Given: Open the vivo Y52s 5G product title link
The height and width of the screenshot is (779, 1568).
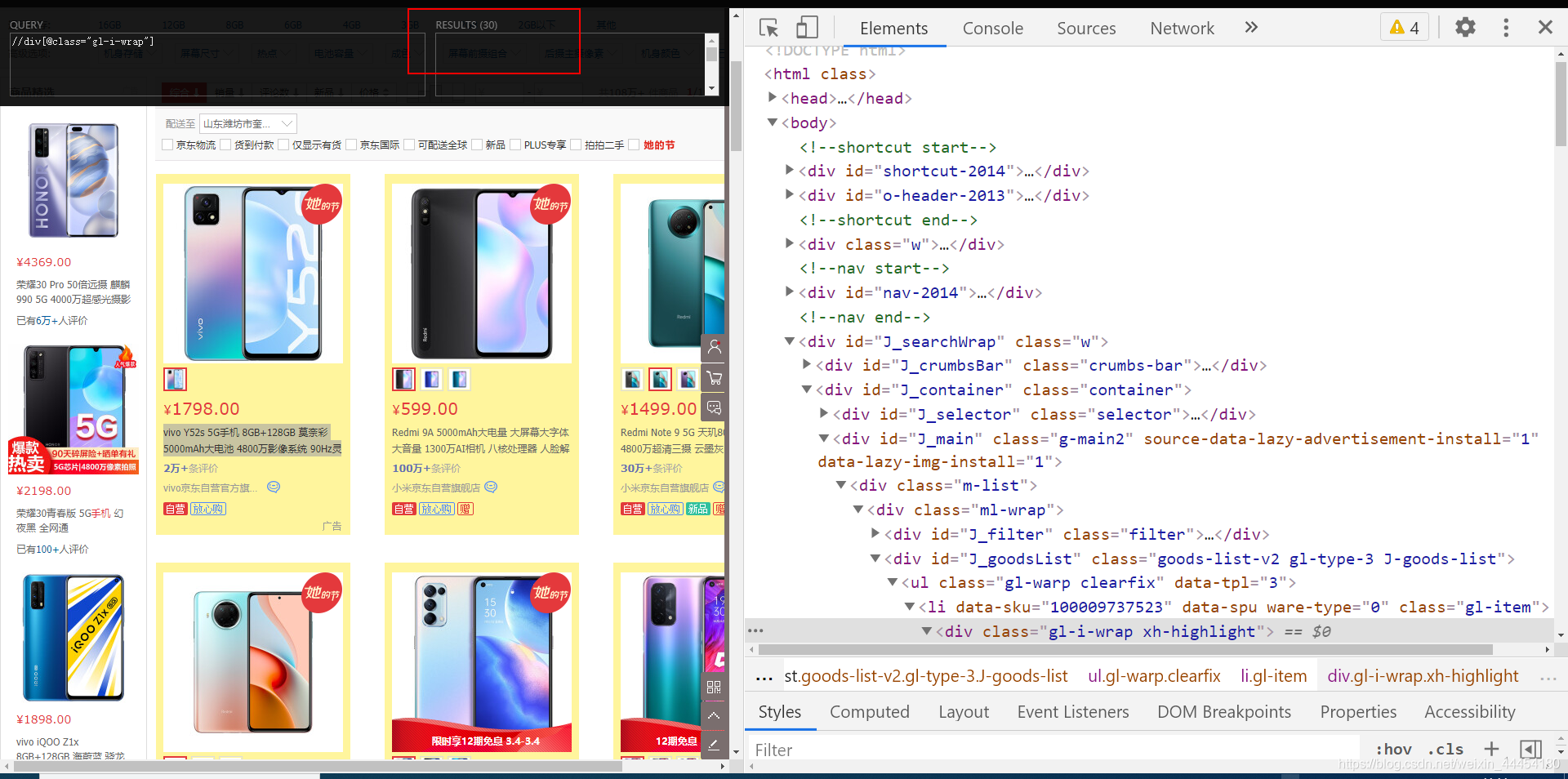Looking at the screenshot, I should pyautogui.click(x=252, y=440).
